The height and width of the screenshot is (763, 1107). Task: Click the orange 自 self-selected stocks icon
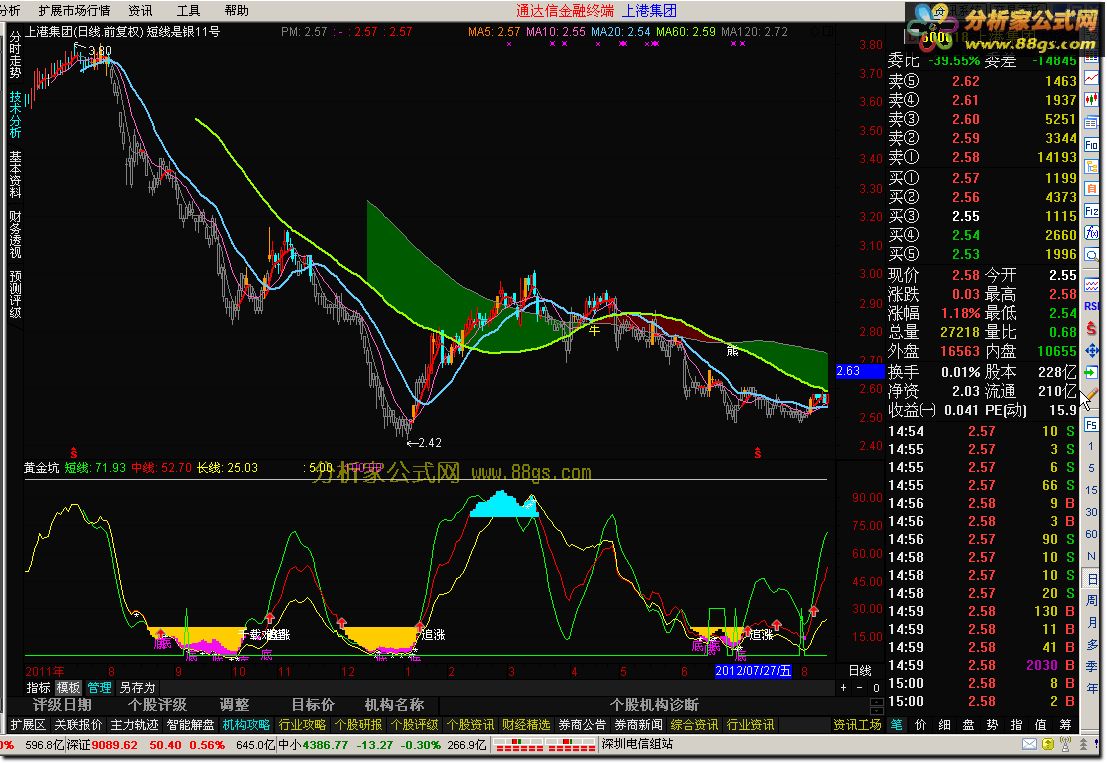1091,188
